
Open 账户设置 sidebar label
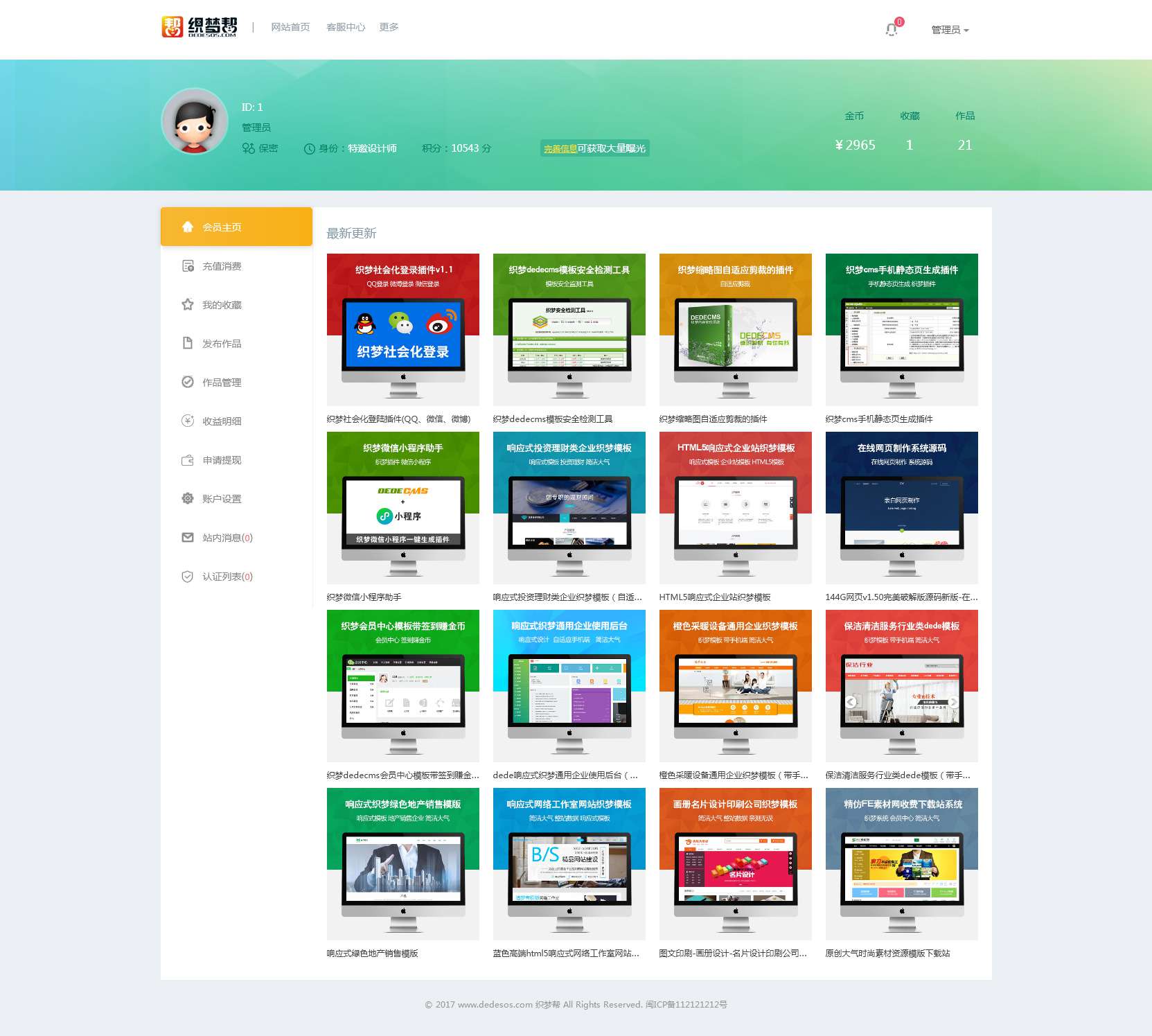pyautogui.click(x=222, y=499)
